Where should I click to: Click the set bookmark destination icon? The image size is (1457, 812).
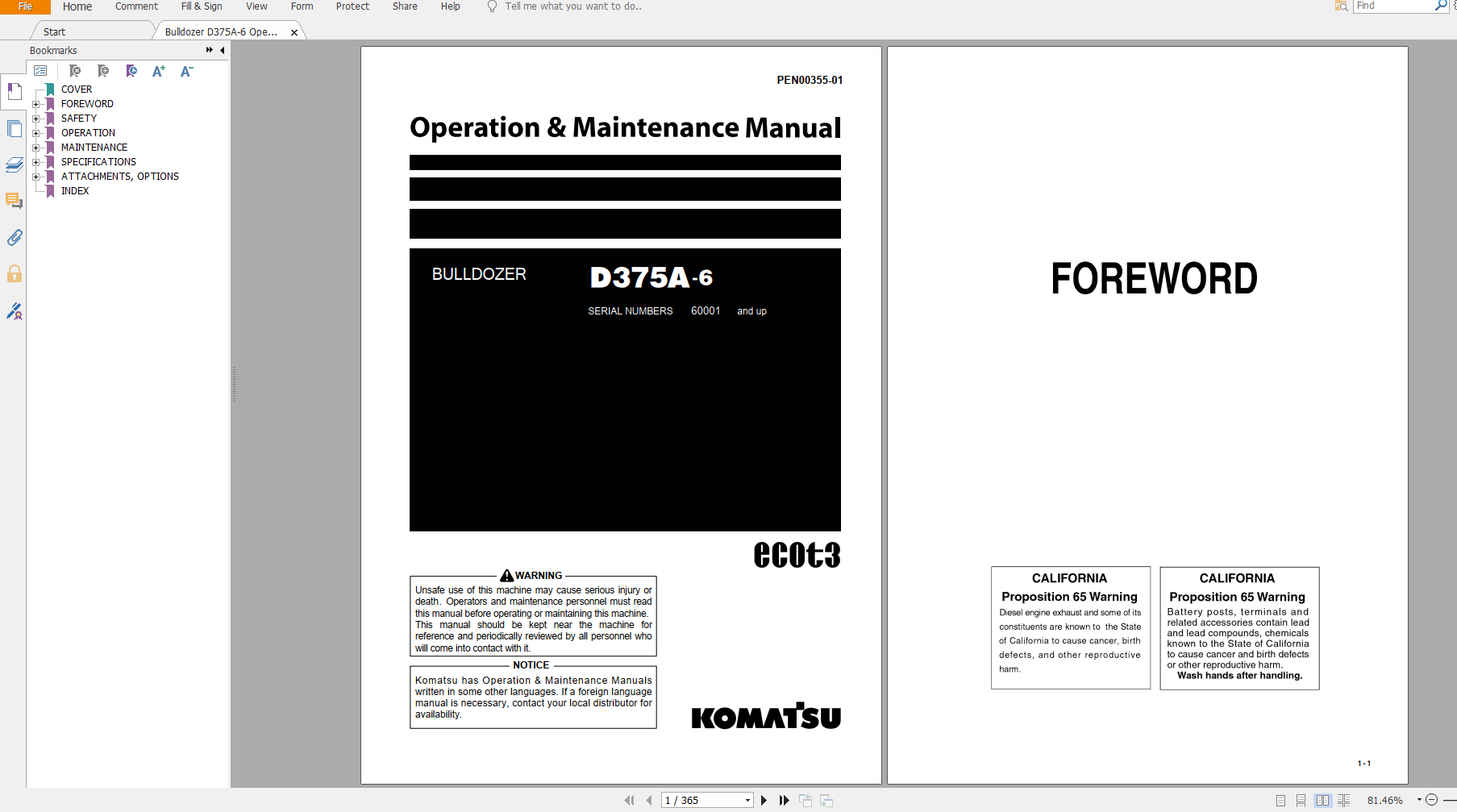[x=131, y=71]
